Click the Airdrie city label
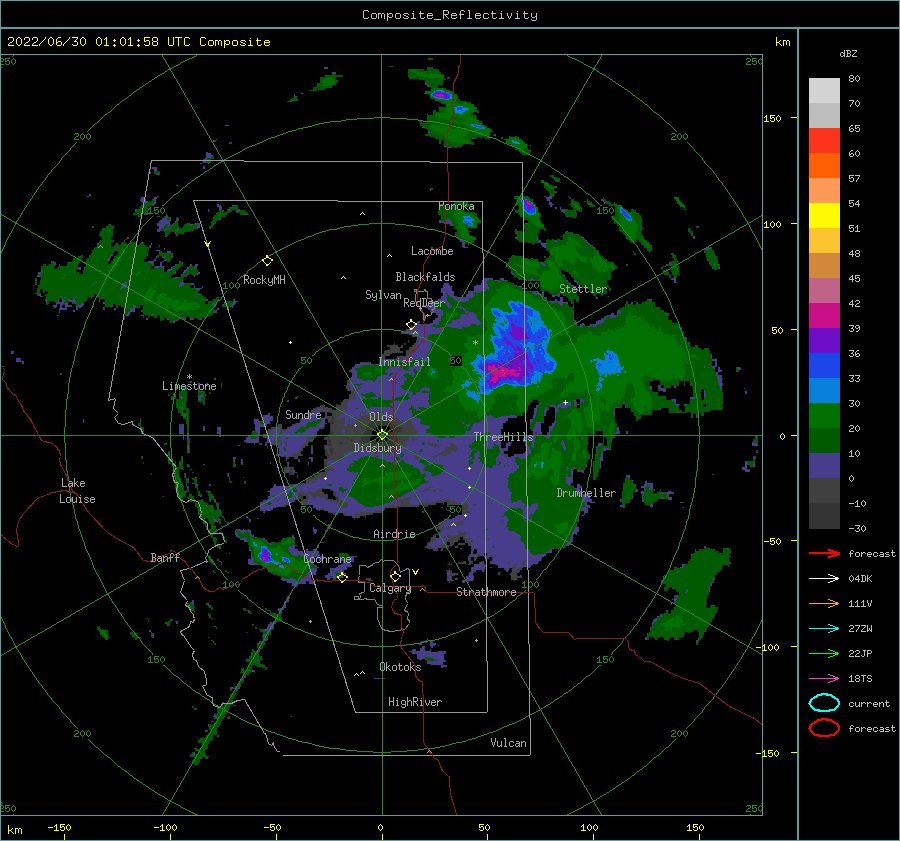Image resolution: width=900 pixels, height=841 pixels. (x=394, y=534)
